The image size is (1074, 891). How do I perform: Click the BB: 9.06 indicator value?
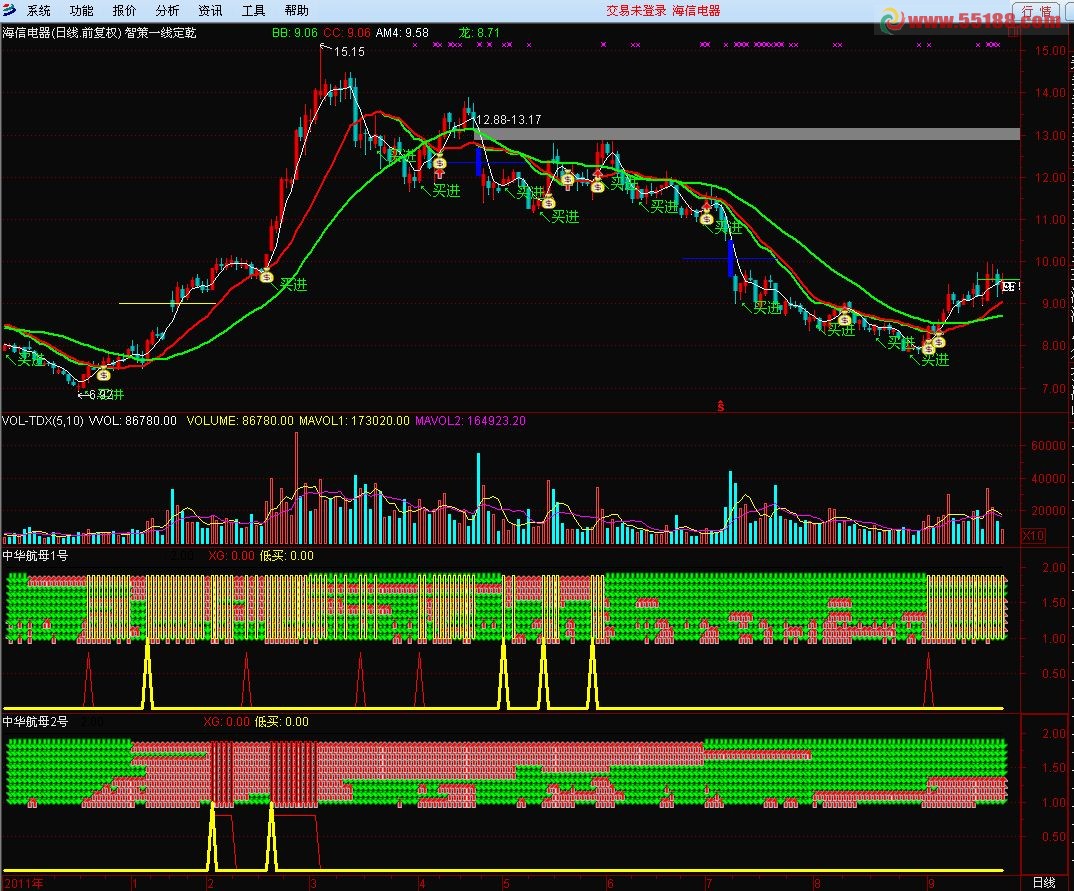pyautogui.click(x=295, y=32)
